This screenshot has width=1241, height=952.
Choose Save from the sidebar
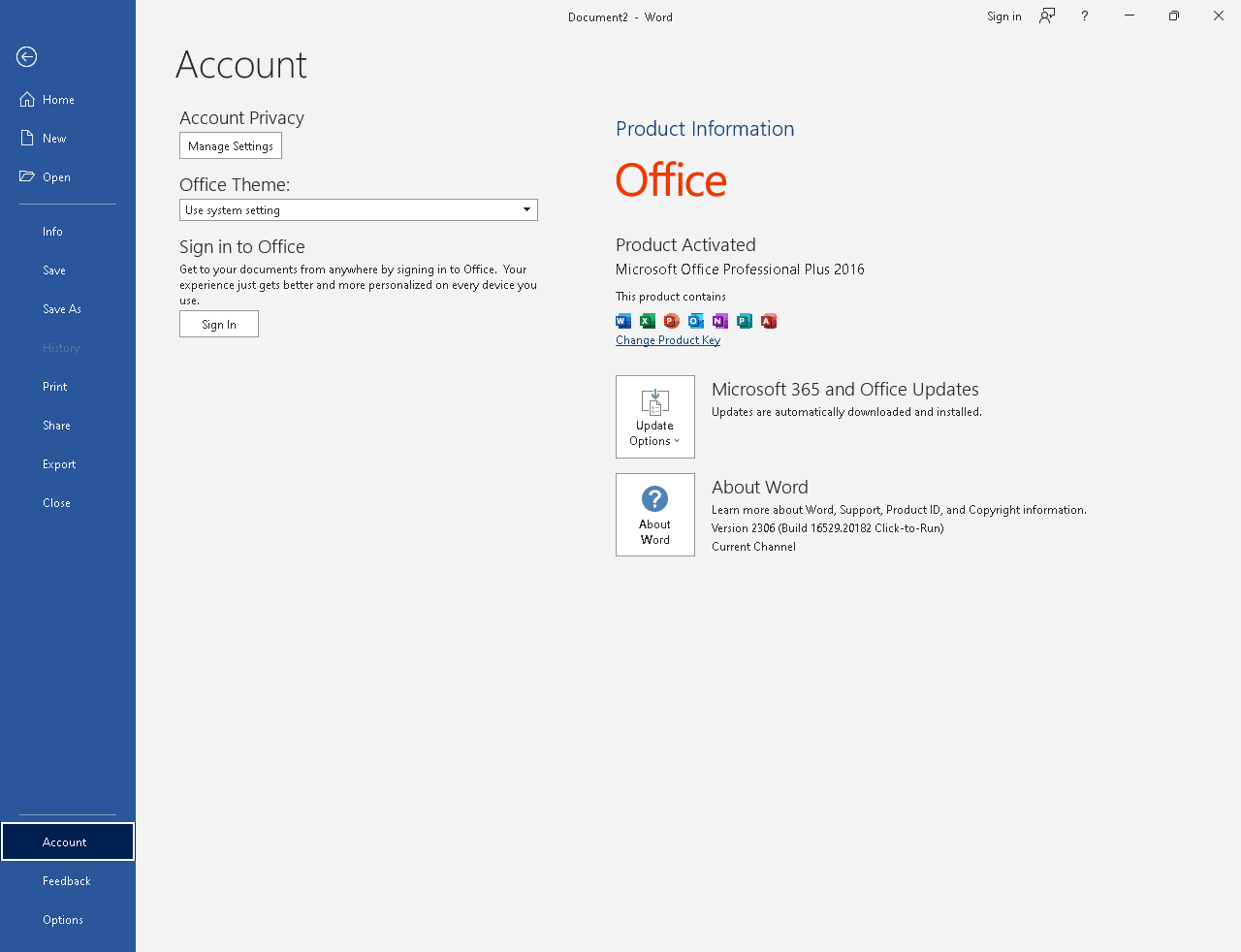click(x=68, y=270)
